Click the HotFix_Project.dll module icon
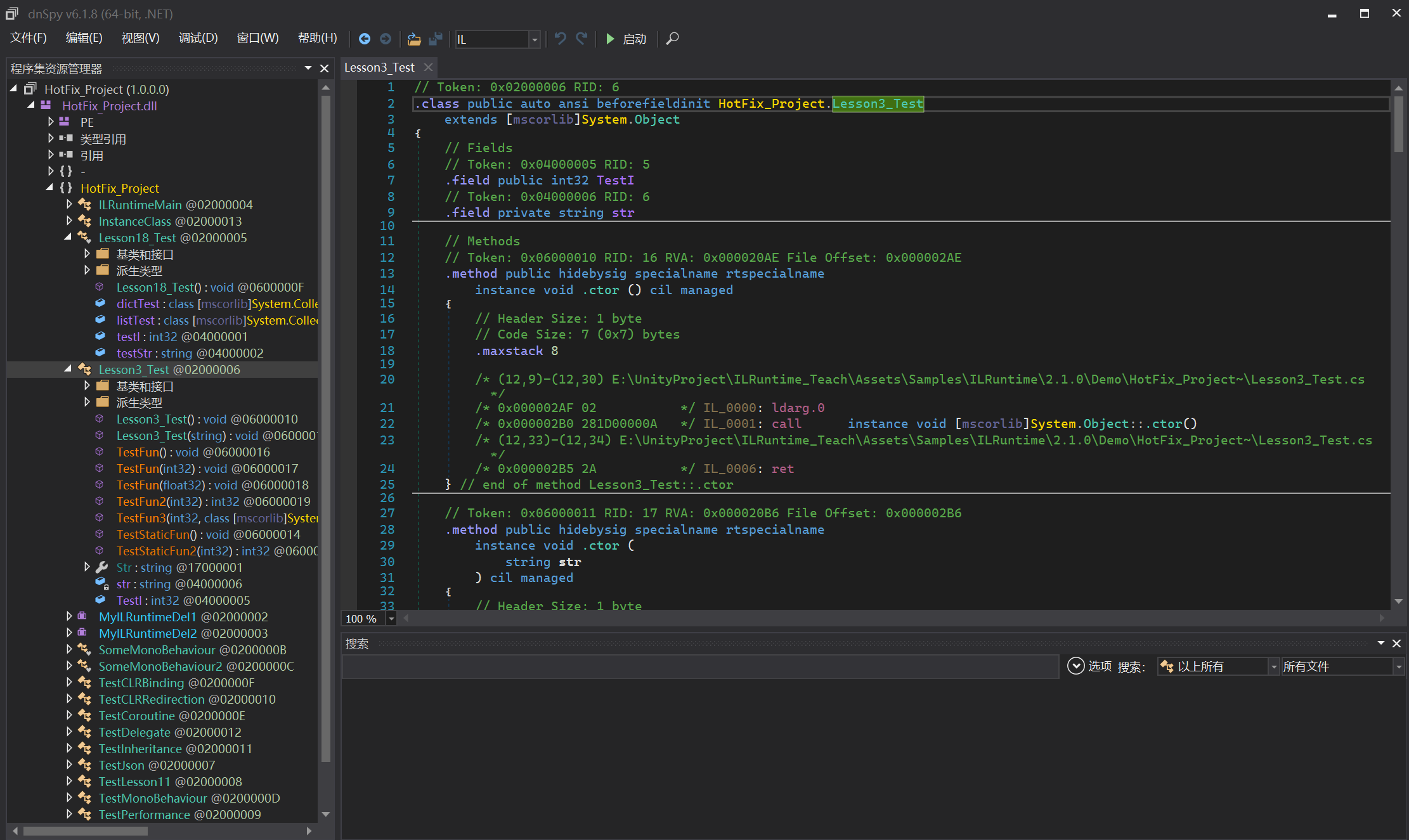This screenshot has height=840, width=1409. pyautogui.click(x=46, y=105)
